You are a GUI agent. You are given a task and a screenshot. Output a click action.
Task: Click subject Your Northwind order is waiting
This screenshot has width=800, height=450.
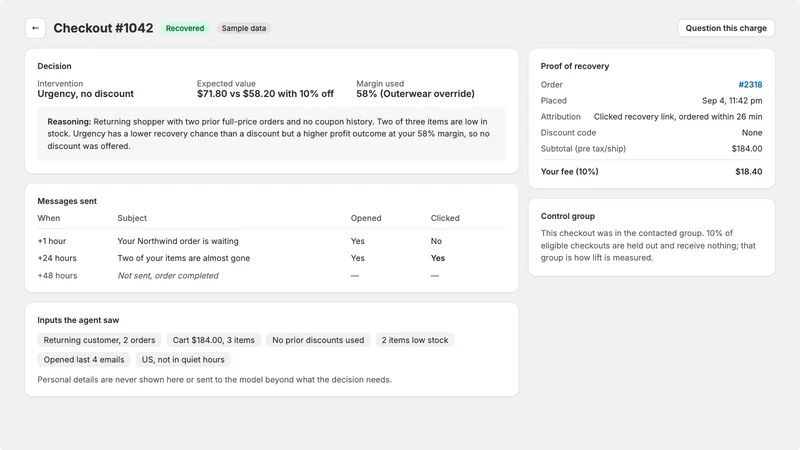pos(178,241)
